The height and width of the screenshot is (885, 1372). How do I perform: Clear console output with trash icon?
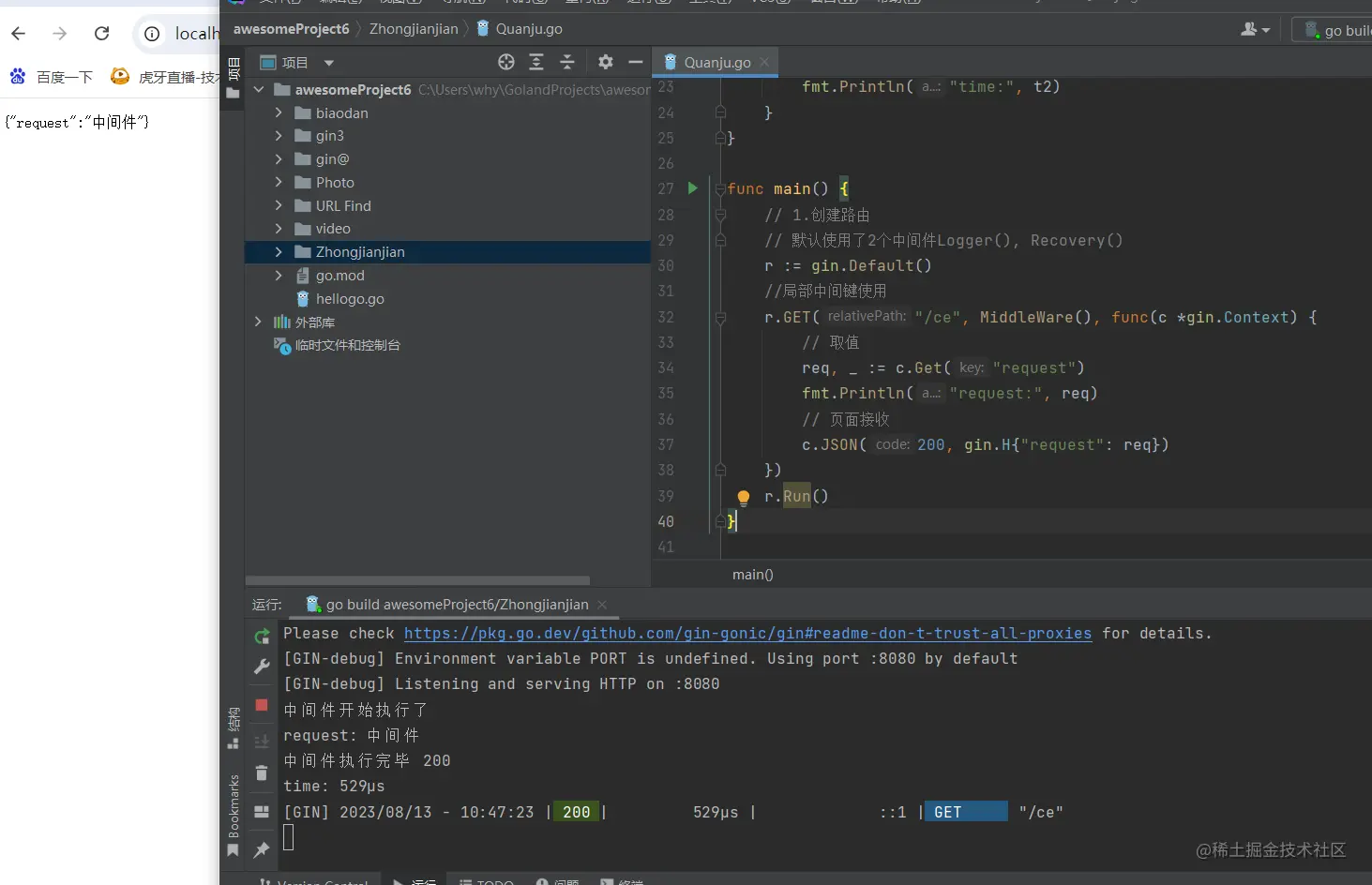[x=262, y=773]
